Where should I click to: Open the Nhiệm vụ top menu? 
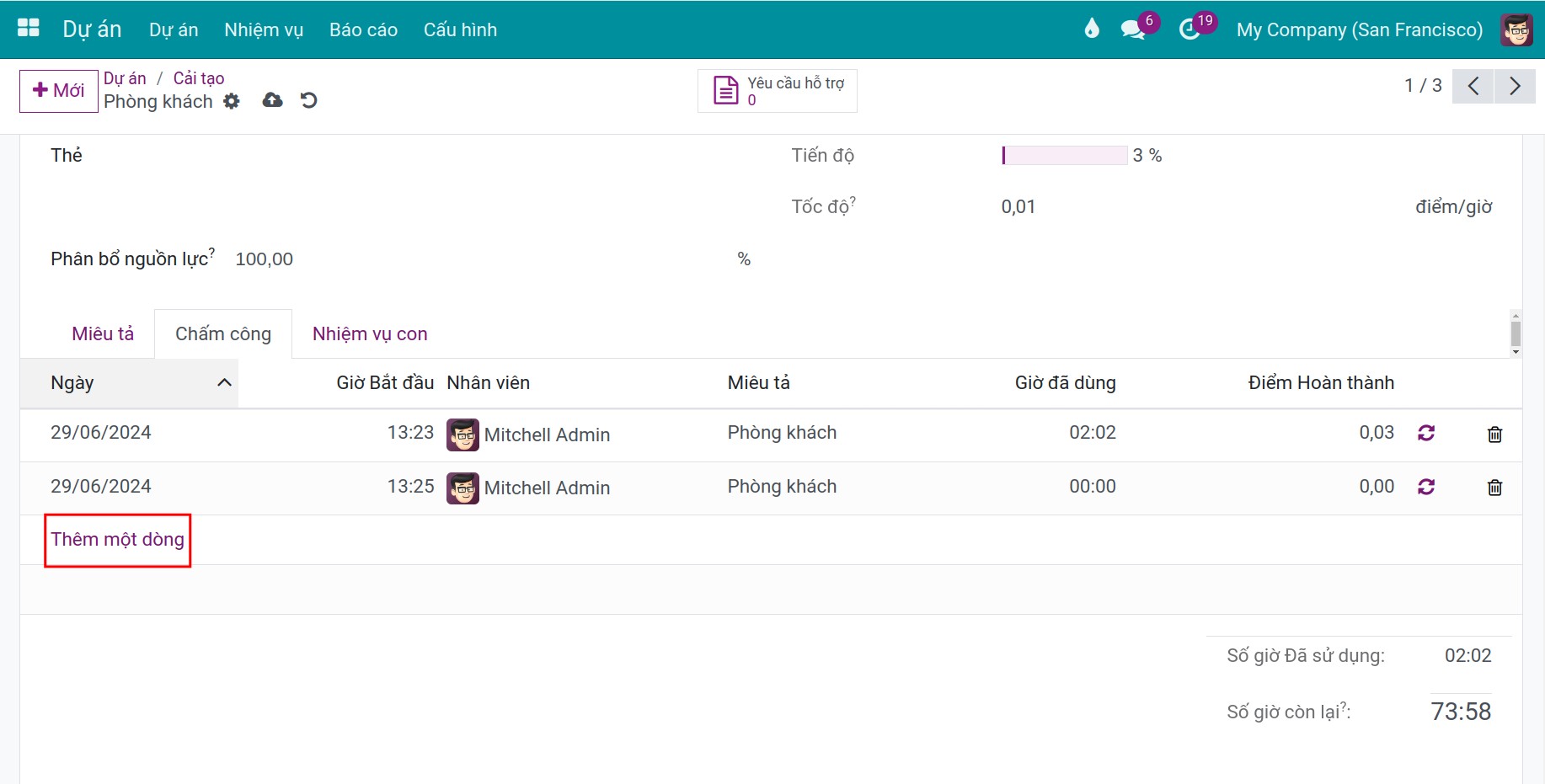[x=264, y=29]
